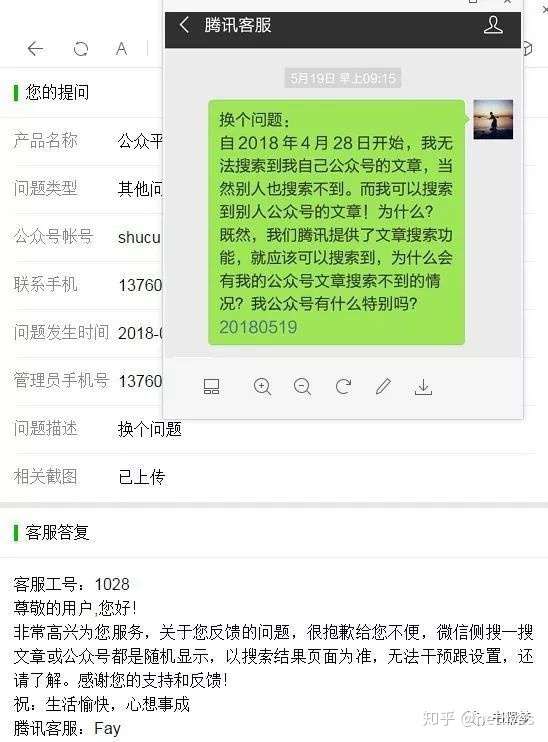
Task: Click the 腾讯客服 title in the header
Action: coord(238,25)
